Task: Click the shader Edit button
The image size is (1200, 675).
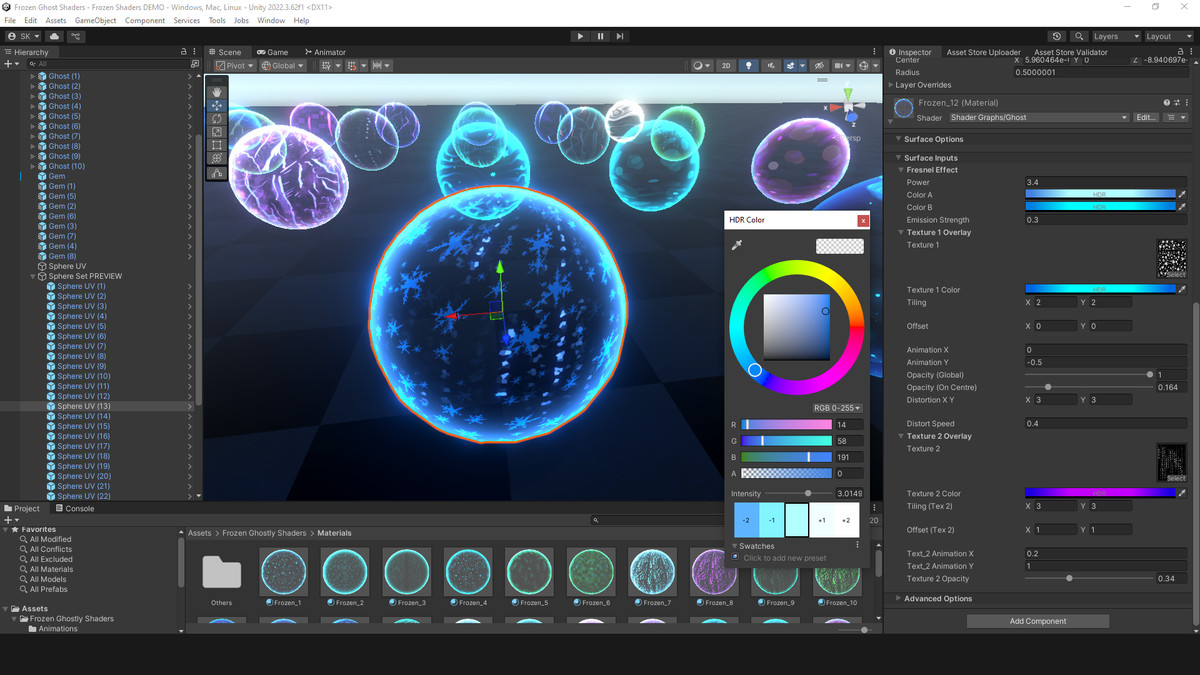Action: [1146, 117]
